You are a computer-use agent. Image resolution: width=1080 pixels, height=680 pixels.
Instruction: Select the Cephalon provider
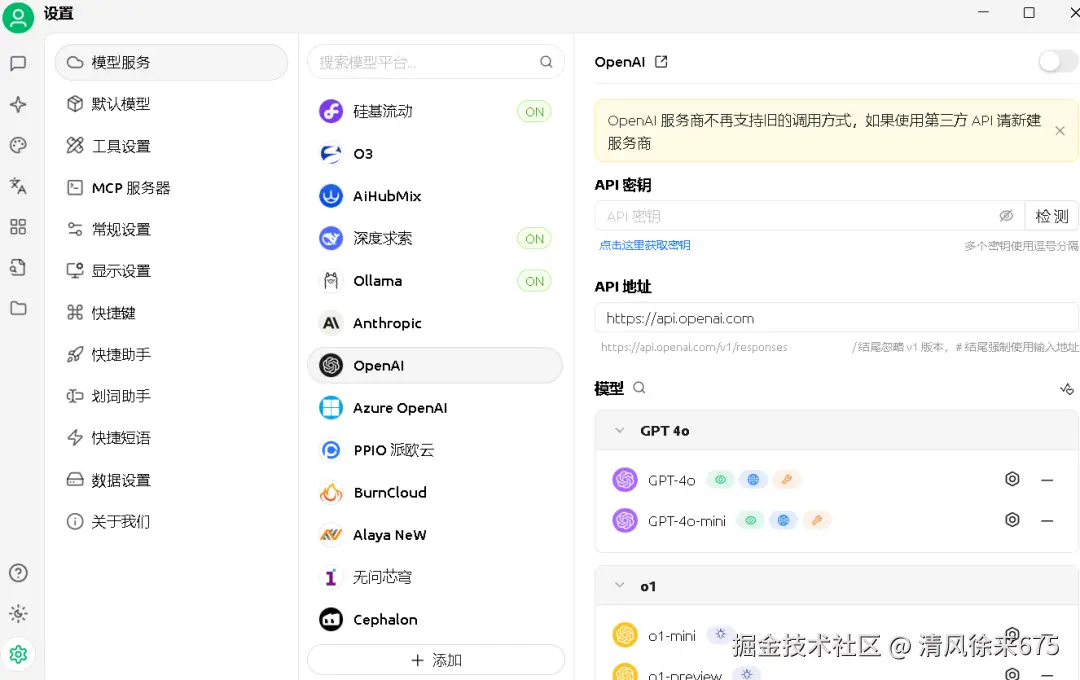coord(435,619)
